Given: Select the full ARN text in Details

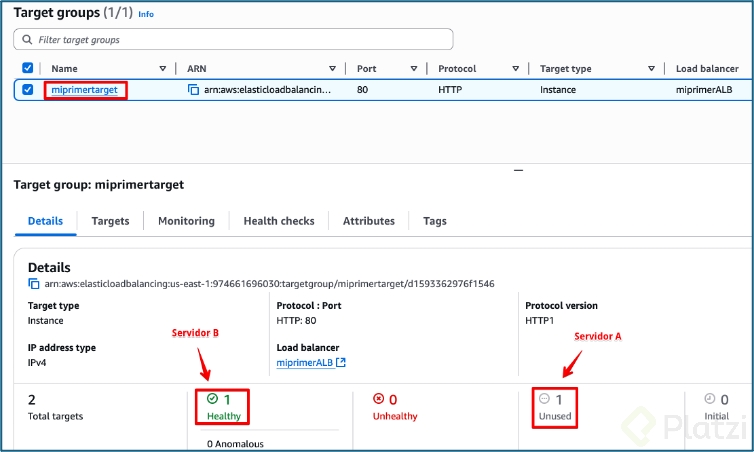Looking at the screenshot, I should click(269, 284).
